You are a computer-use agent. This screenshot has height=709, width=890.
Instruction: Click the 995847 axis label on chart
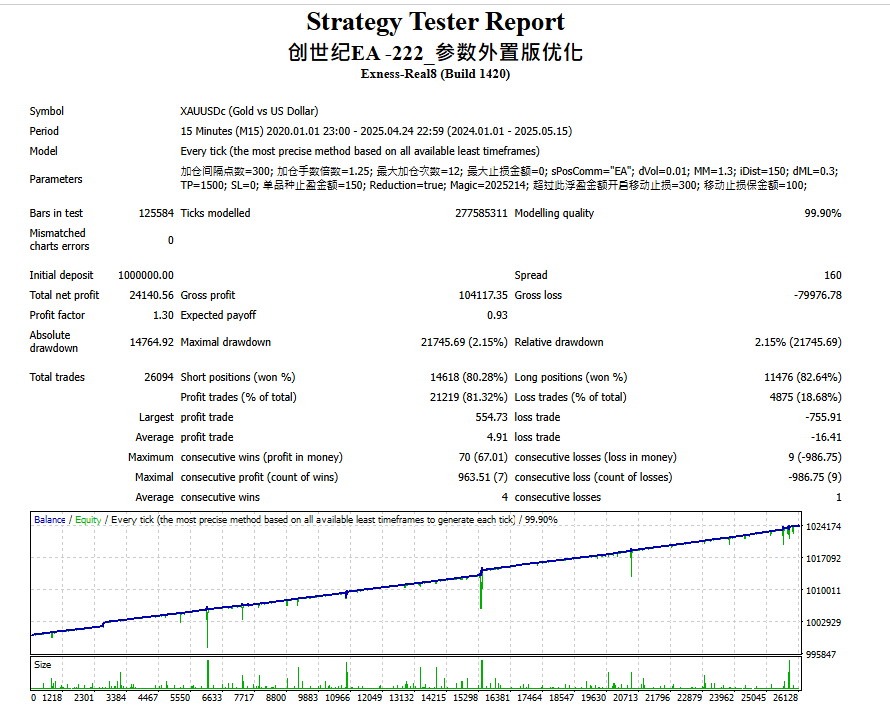click(821, 655)
